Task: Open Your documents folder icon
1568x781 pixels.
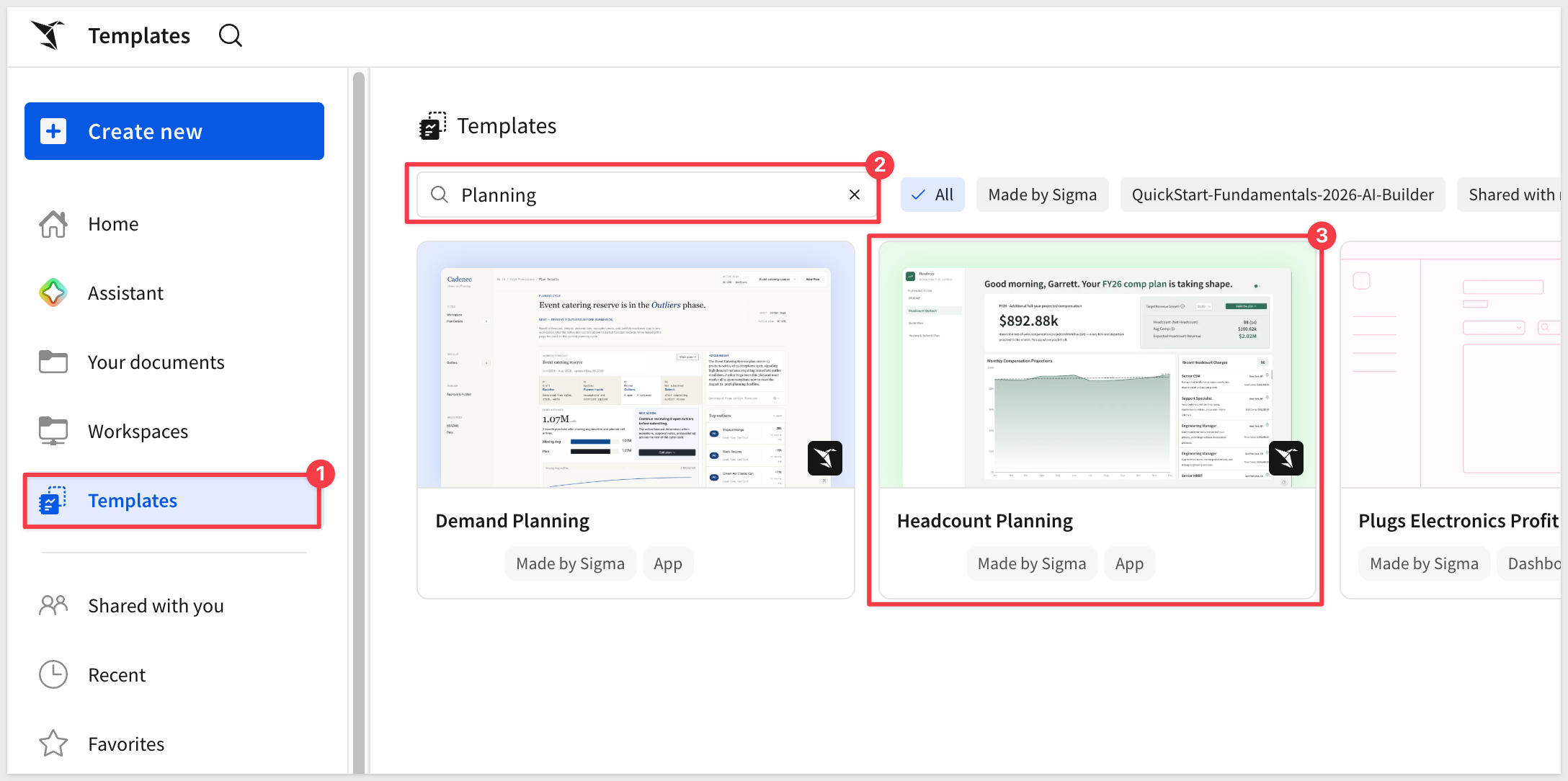Action: (53, 362)
